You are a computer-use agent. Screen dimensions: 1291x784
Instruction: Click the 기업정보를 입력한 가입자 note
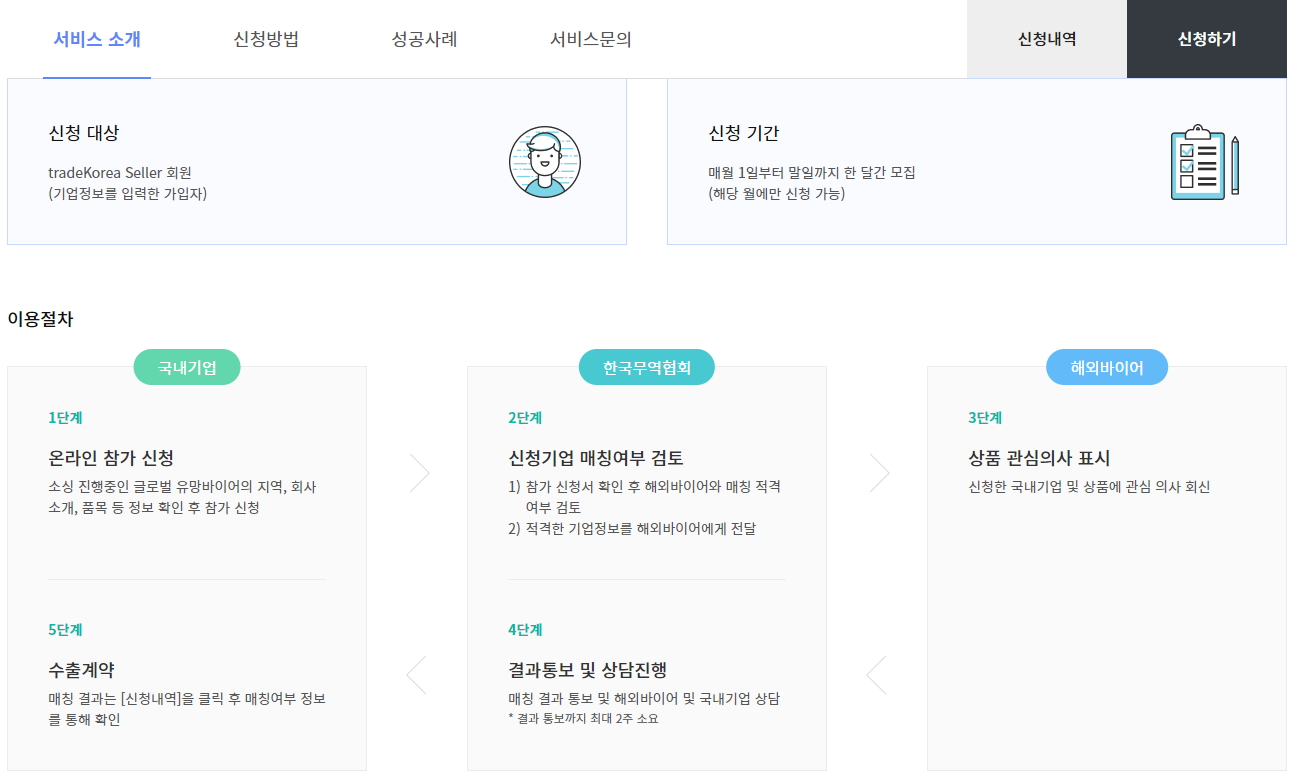127,193
